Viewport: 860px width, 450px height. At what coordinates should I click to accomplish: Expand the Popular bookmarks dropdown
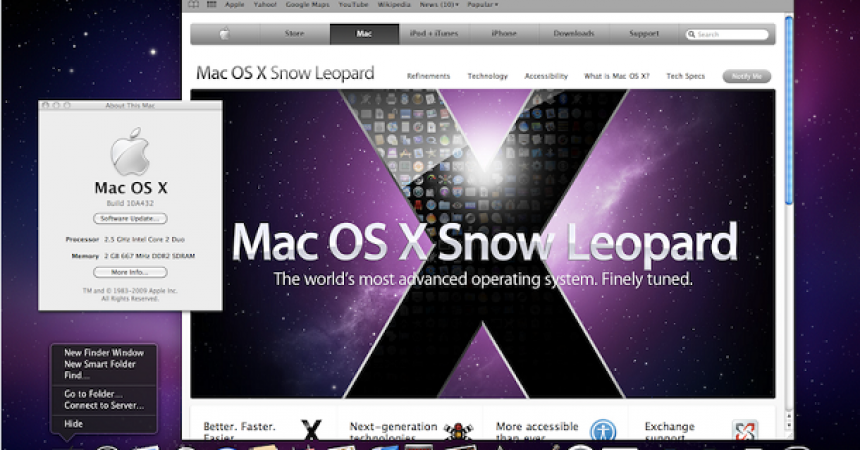pyautogui.click(x=483, y=4)
